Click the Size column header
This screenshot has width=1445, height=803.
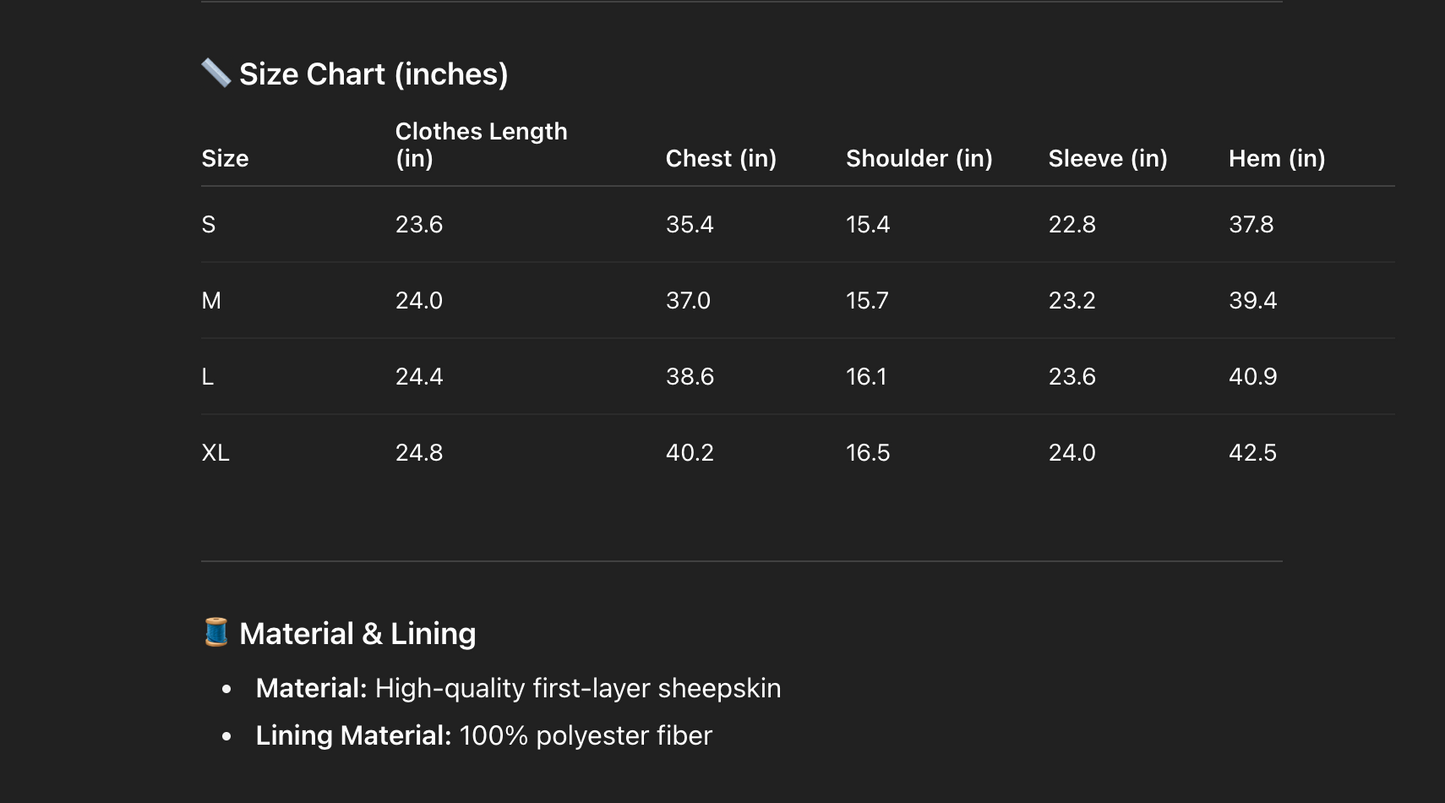(225, 158)
